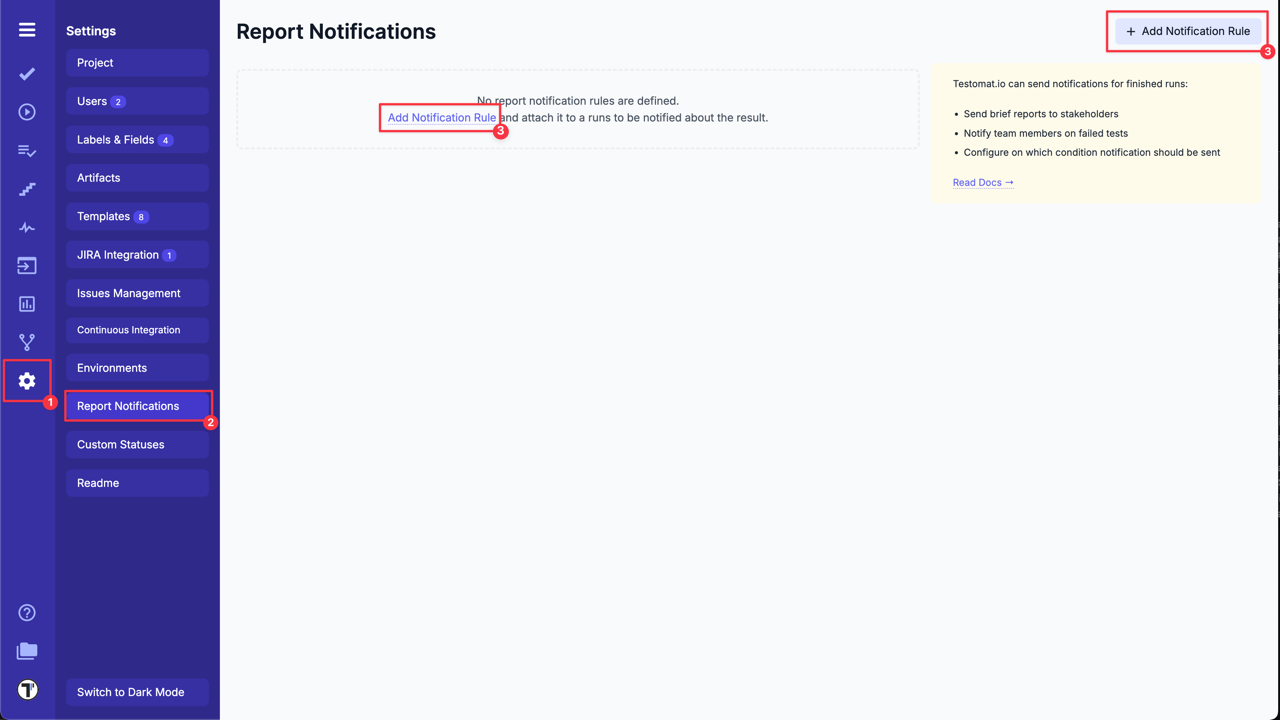Switch the interface to Dark Mode

[137, 691]
